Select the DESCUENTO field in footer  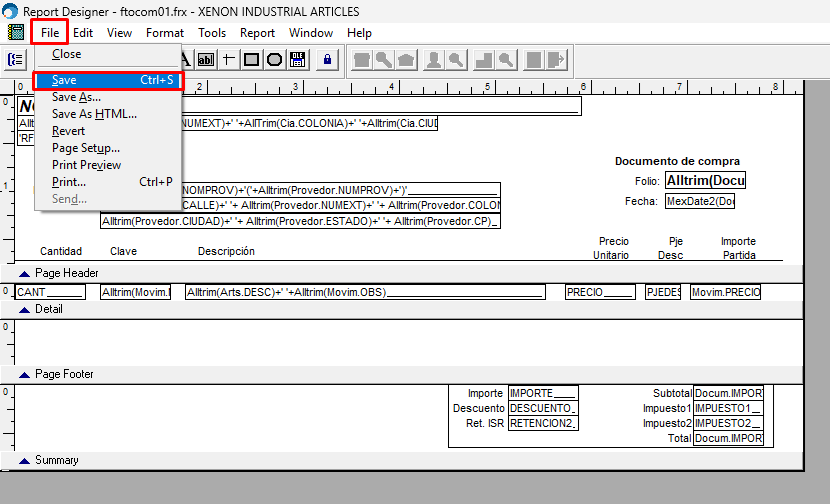coord(543,408)
